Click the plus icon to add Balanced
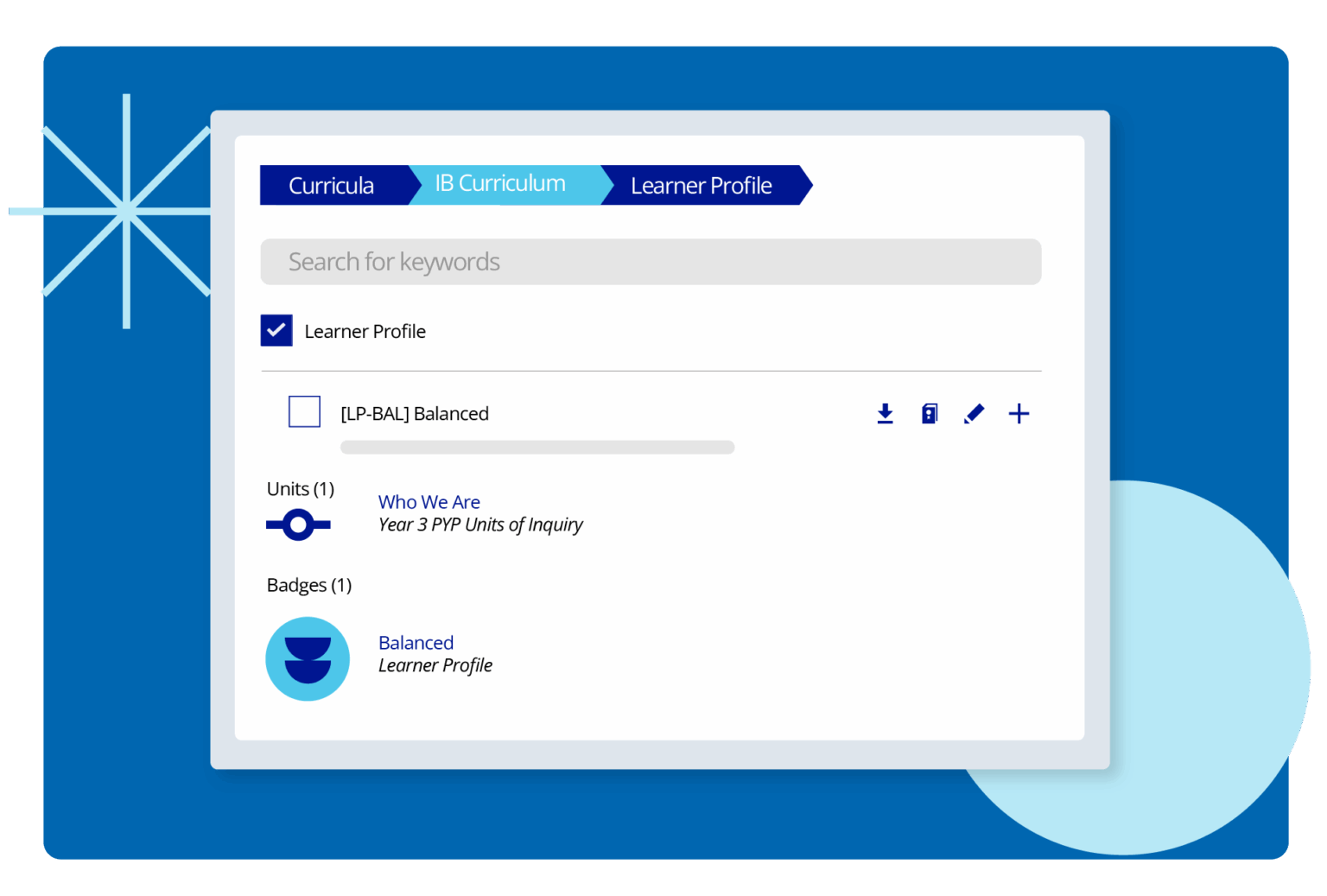Viewport: 1327px width, 896px height. [1019, 413]
